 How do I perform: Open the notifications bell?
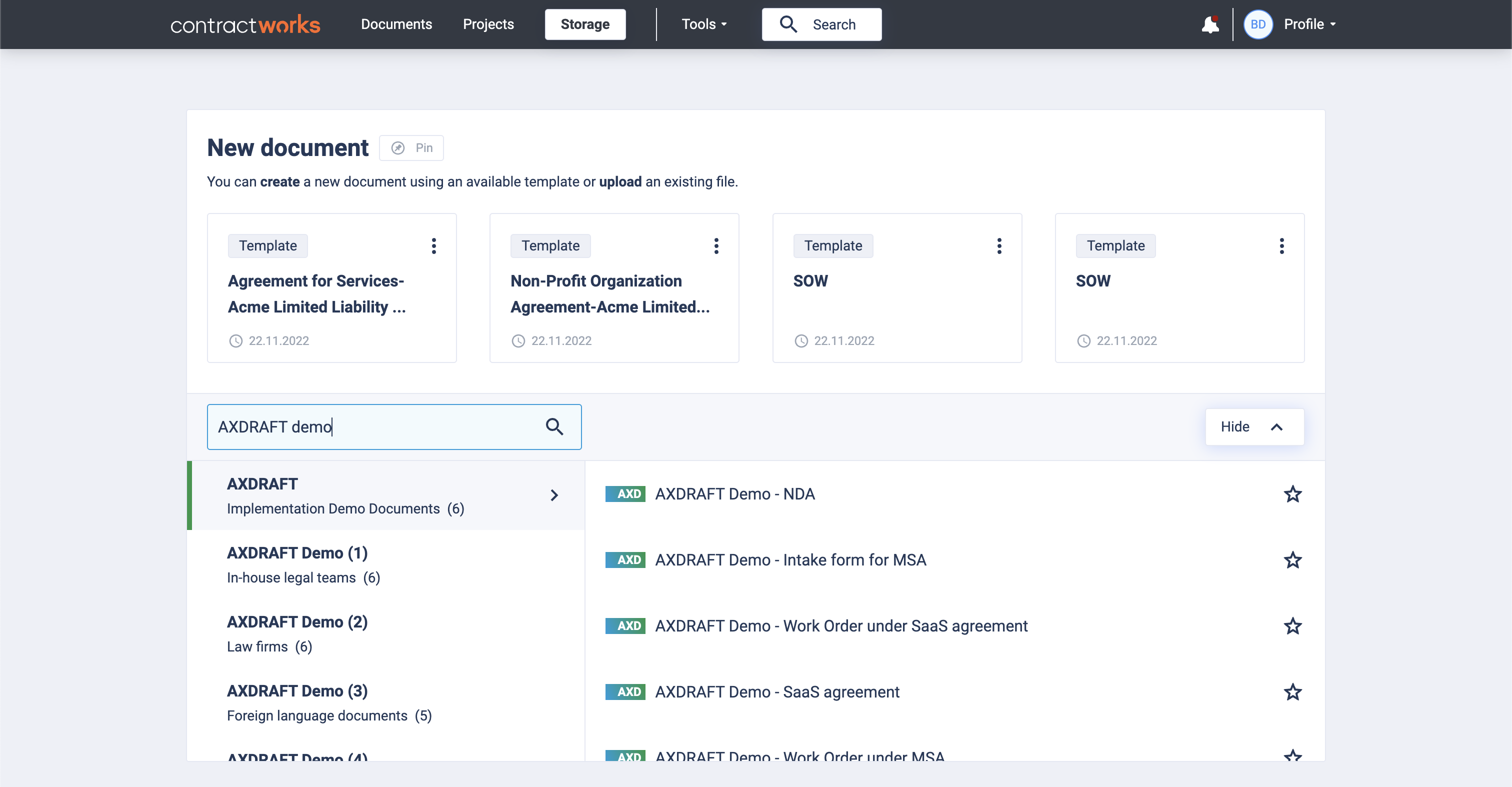(1209, 24)
